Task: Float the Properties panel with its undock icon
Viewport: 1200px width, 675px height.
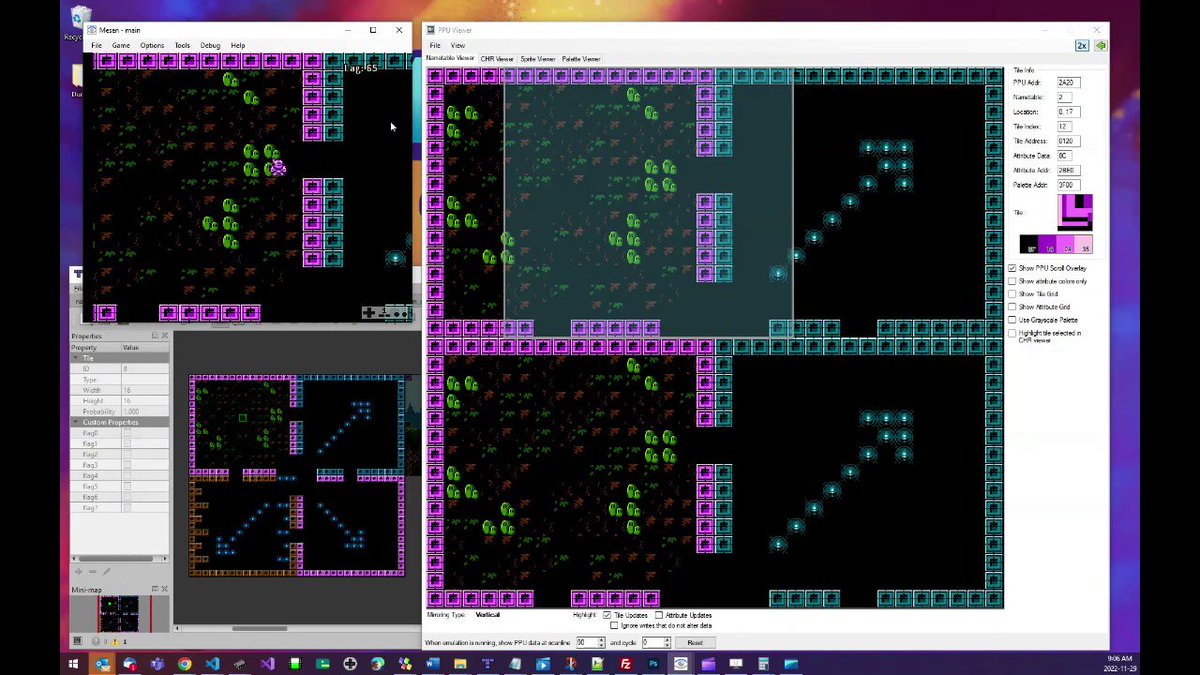Action: [154, 336]
